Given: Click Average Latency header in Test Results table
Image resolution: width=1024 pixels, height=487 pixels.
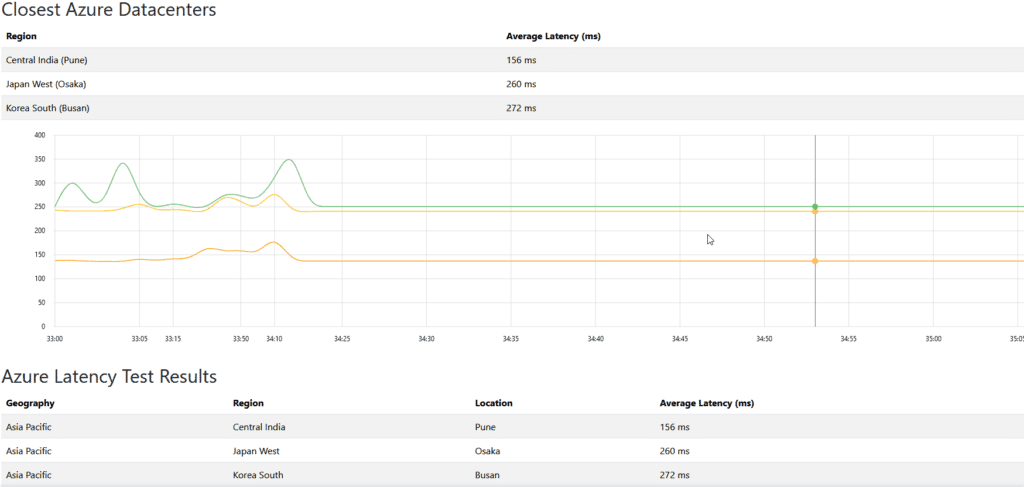Looking at the screenshot, I should 706,403.
